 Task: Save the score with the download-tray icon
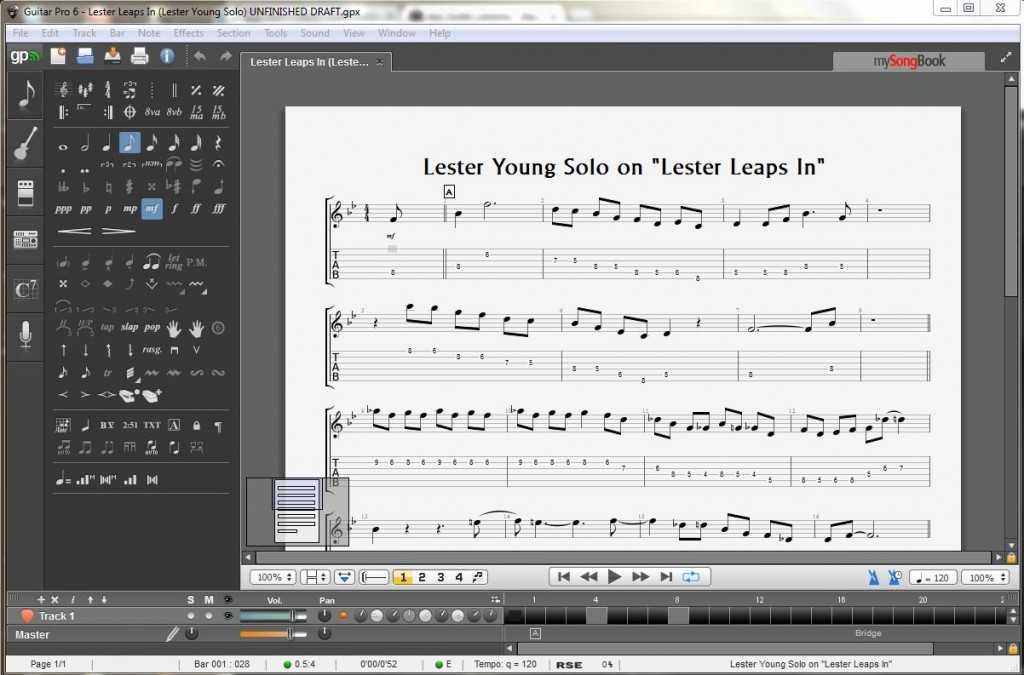[112, 56]
